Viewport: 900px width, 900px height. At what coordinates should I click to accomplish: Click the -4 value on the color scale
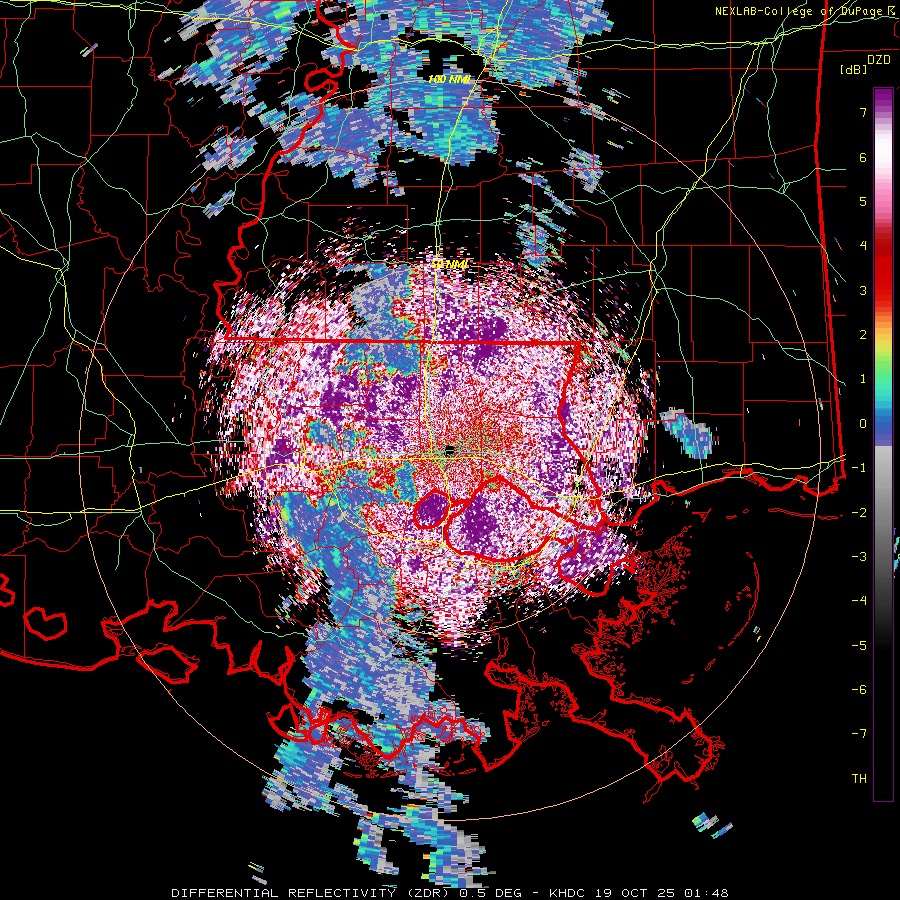pyautogui.click(x=859, y=601)
